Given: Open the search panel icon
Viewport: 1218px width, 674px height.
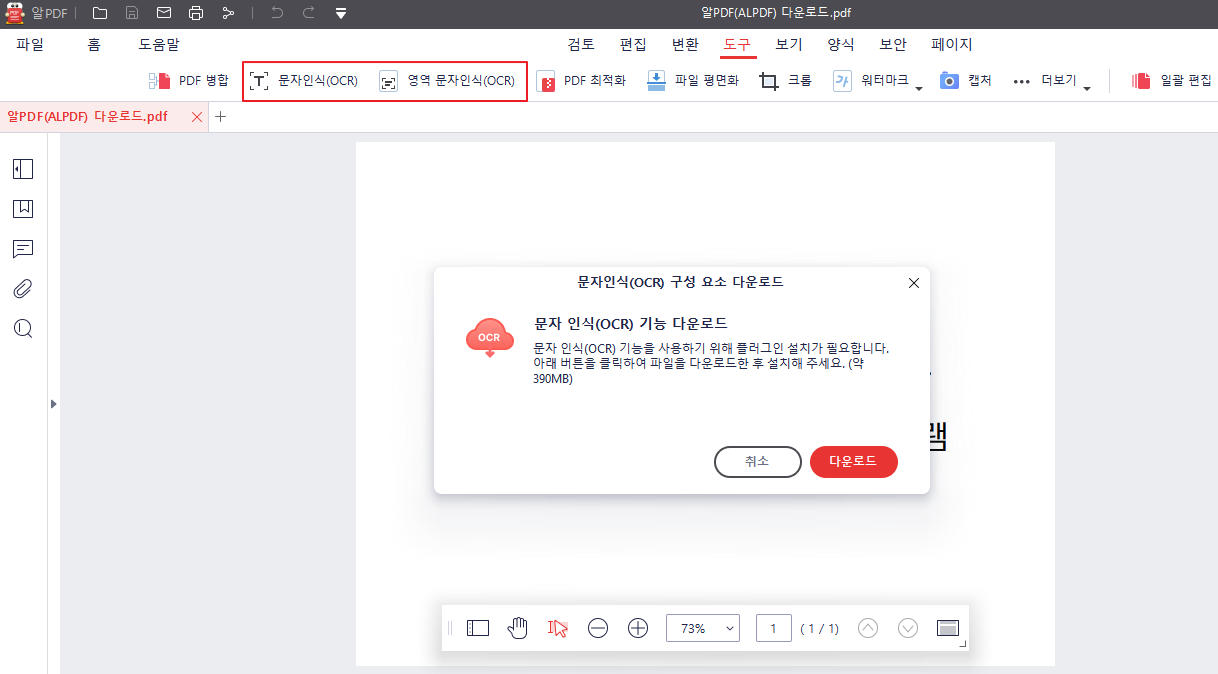Looking at the screenshot, I should pos(22,329).
